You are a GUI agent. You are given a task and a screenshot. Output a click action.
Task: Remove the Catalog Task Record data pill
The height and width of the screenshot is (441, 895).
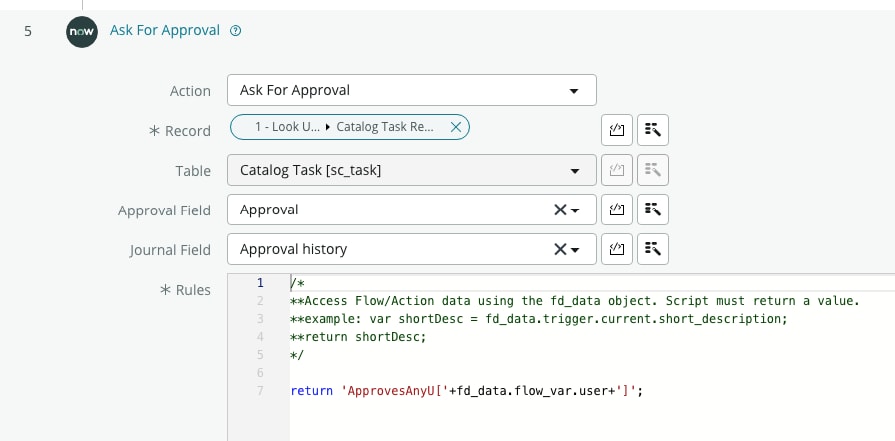pos(455,127)
